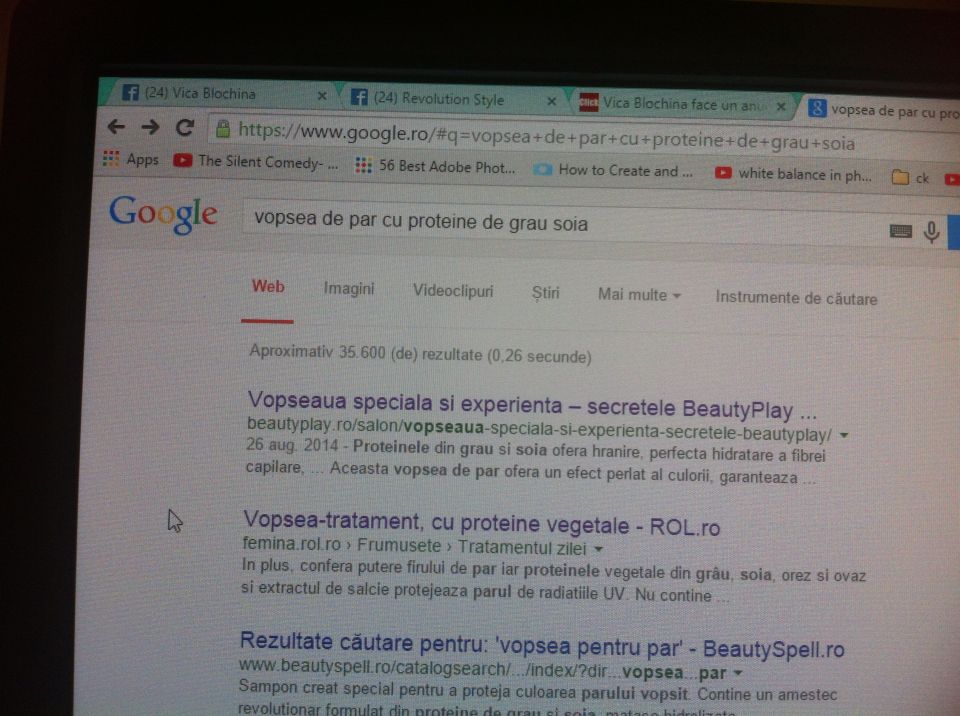Close the Vica Blochina face un anu tab
The image size is (960, 716).
pos(781,107)
